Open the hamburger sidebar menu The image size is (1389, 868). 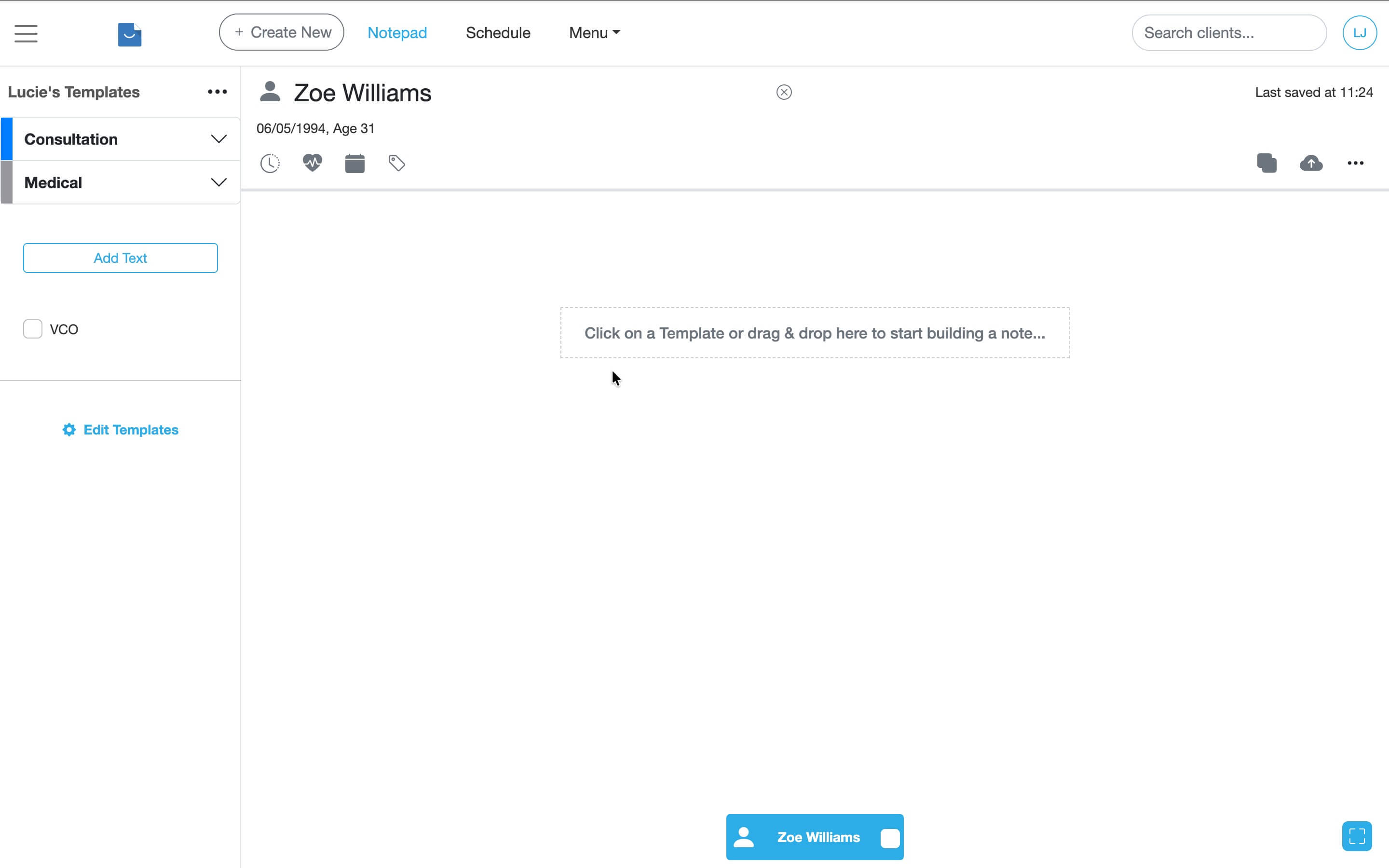pyautogui.click(x=26, y=33)
